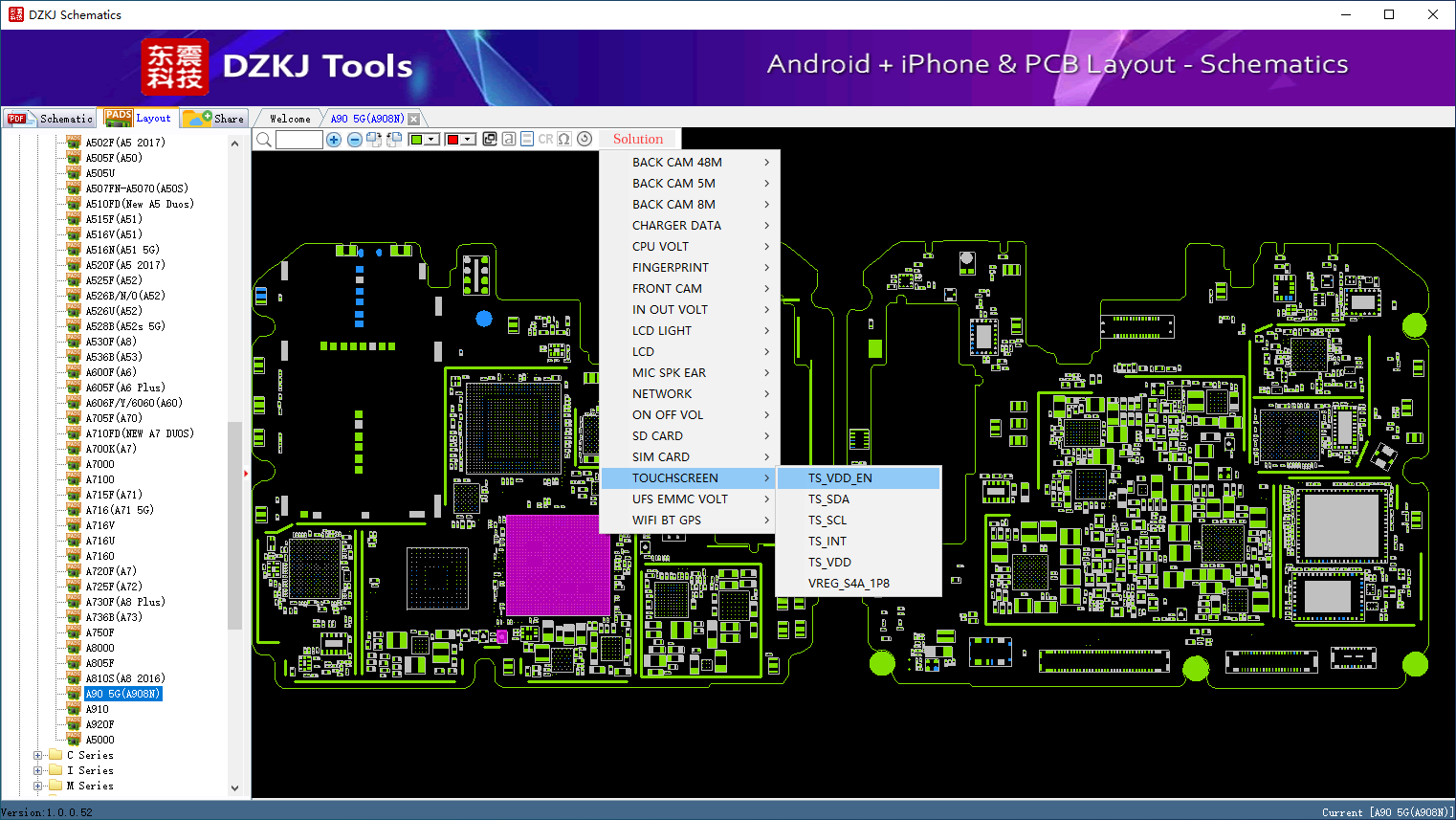Click the zoom out minus icon
Screen dimensions: 1456x820
point(354,140)
